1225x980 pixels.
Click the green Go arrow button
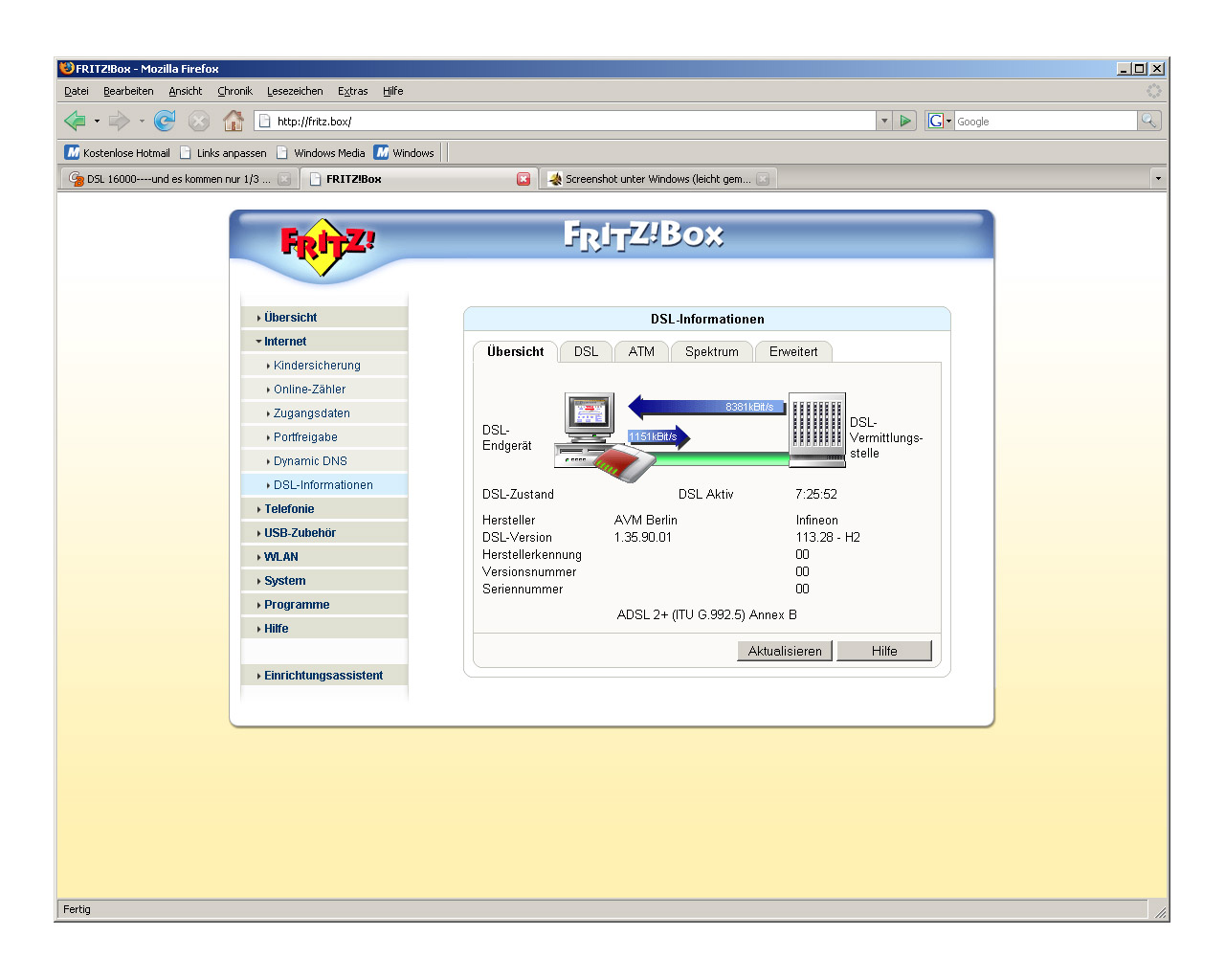click(905, 121)
